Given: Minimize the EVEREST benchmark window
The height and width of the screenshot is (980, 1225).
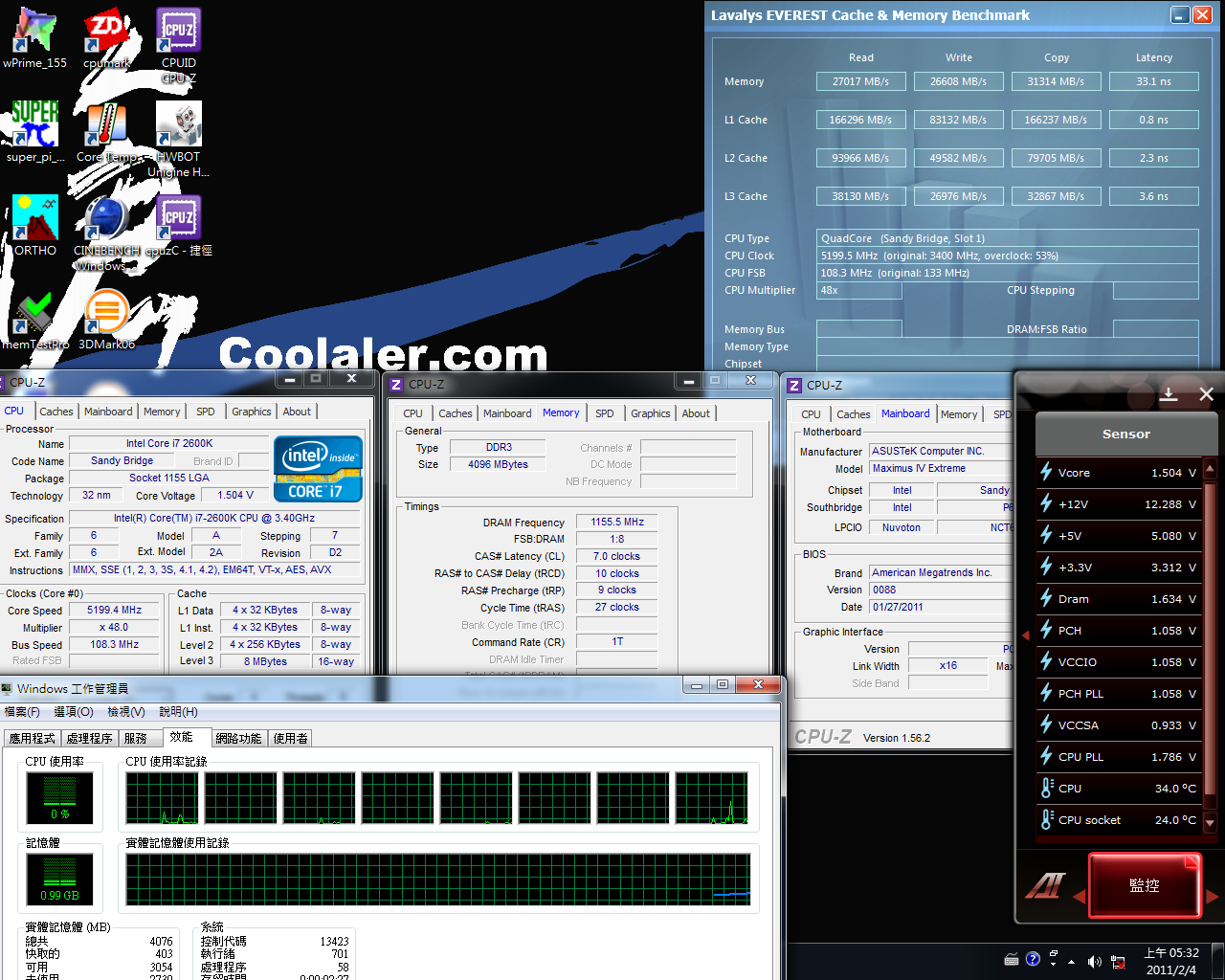Looking at the screenshot, I should (x=1180, y=14).
